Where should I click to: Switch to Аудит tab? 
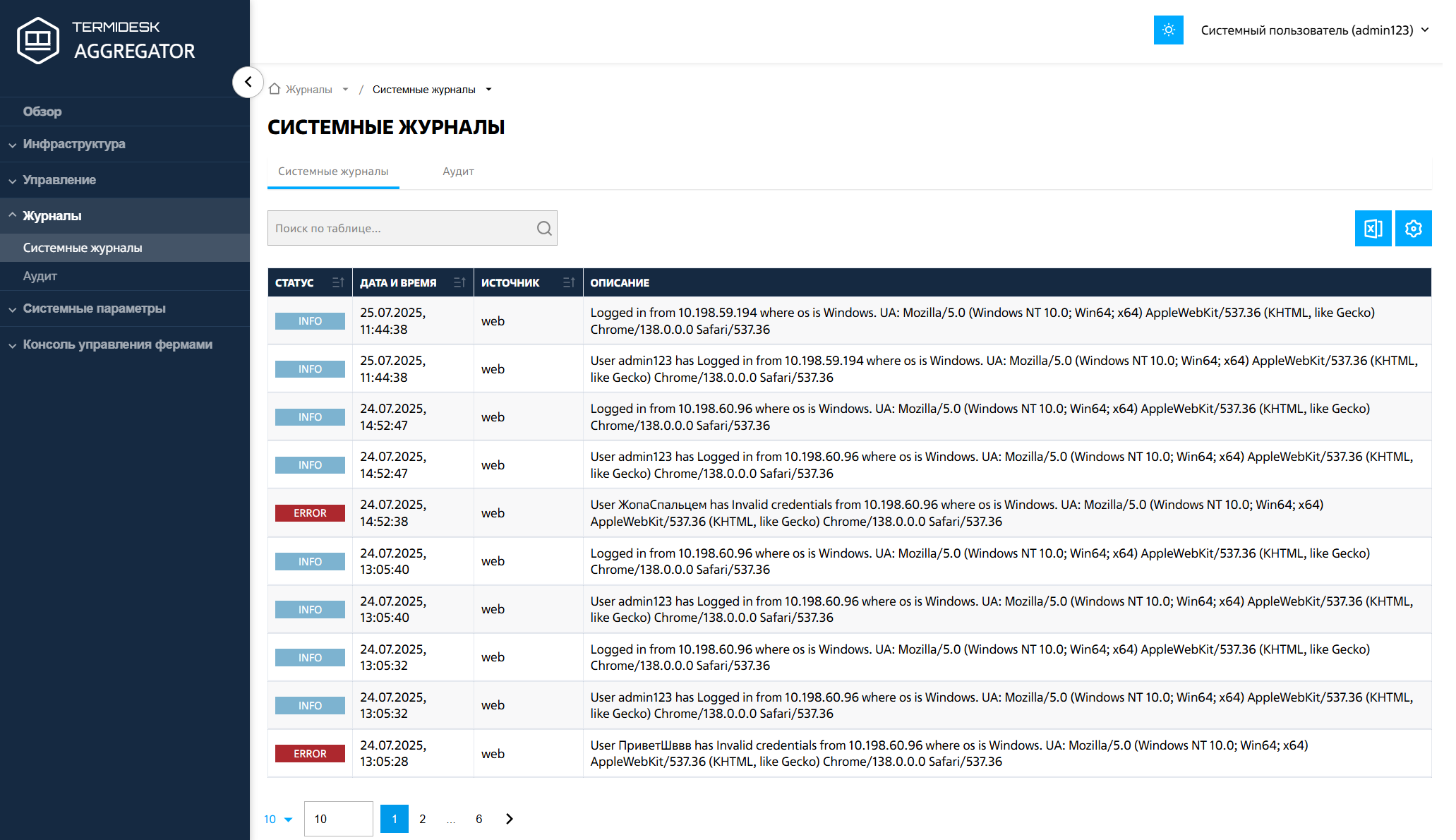[458, 172]
